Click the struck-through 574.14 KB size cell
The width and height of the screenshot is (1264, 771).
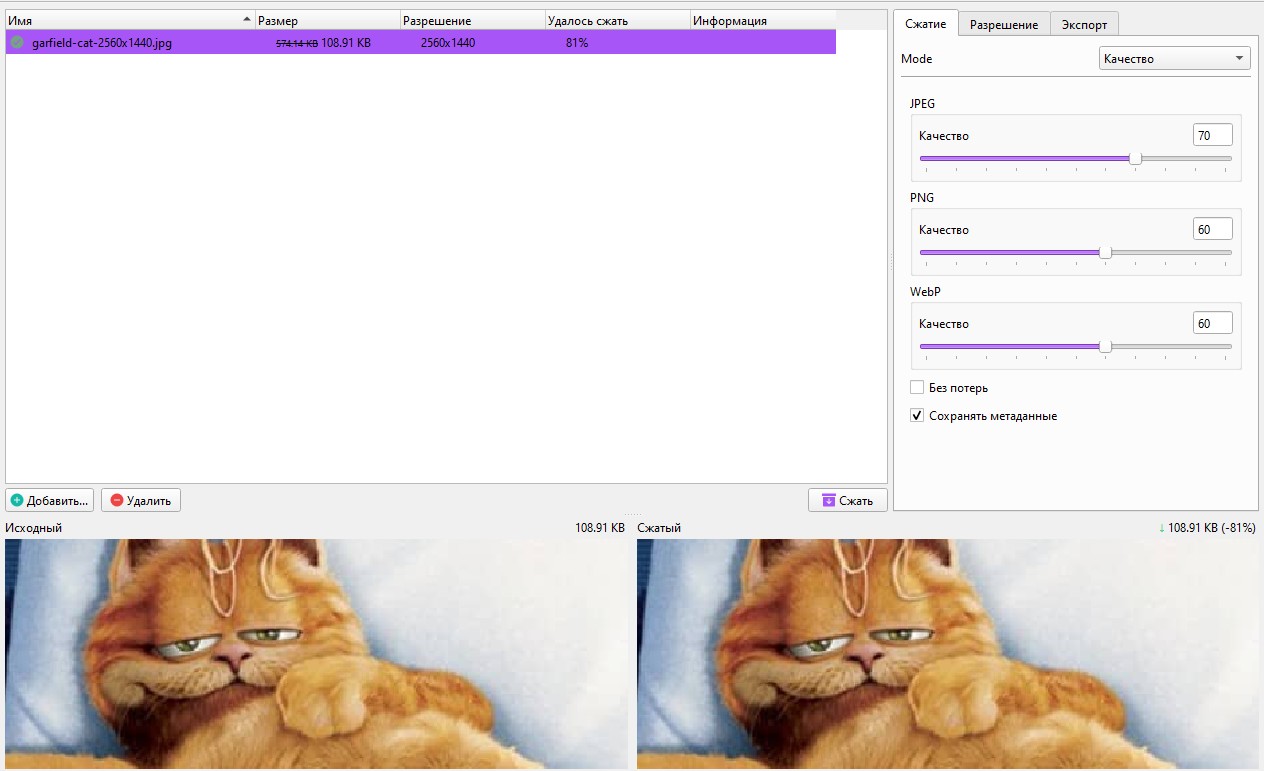click(x=297, y=43)
